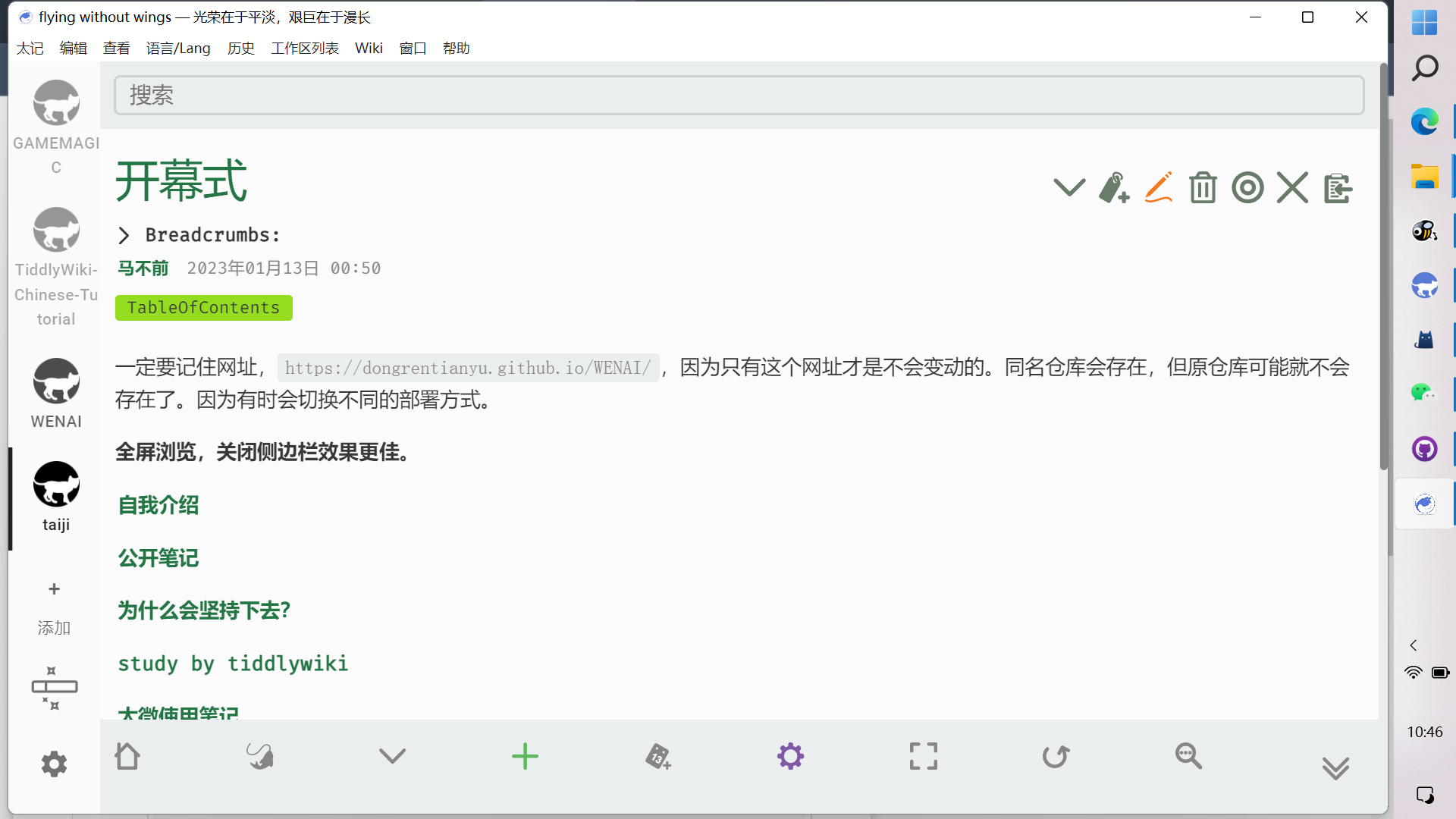
Task: Delete the tiddler using the trash icon
Action: [1202, 188]
